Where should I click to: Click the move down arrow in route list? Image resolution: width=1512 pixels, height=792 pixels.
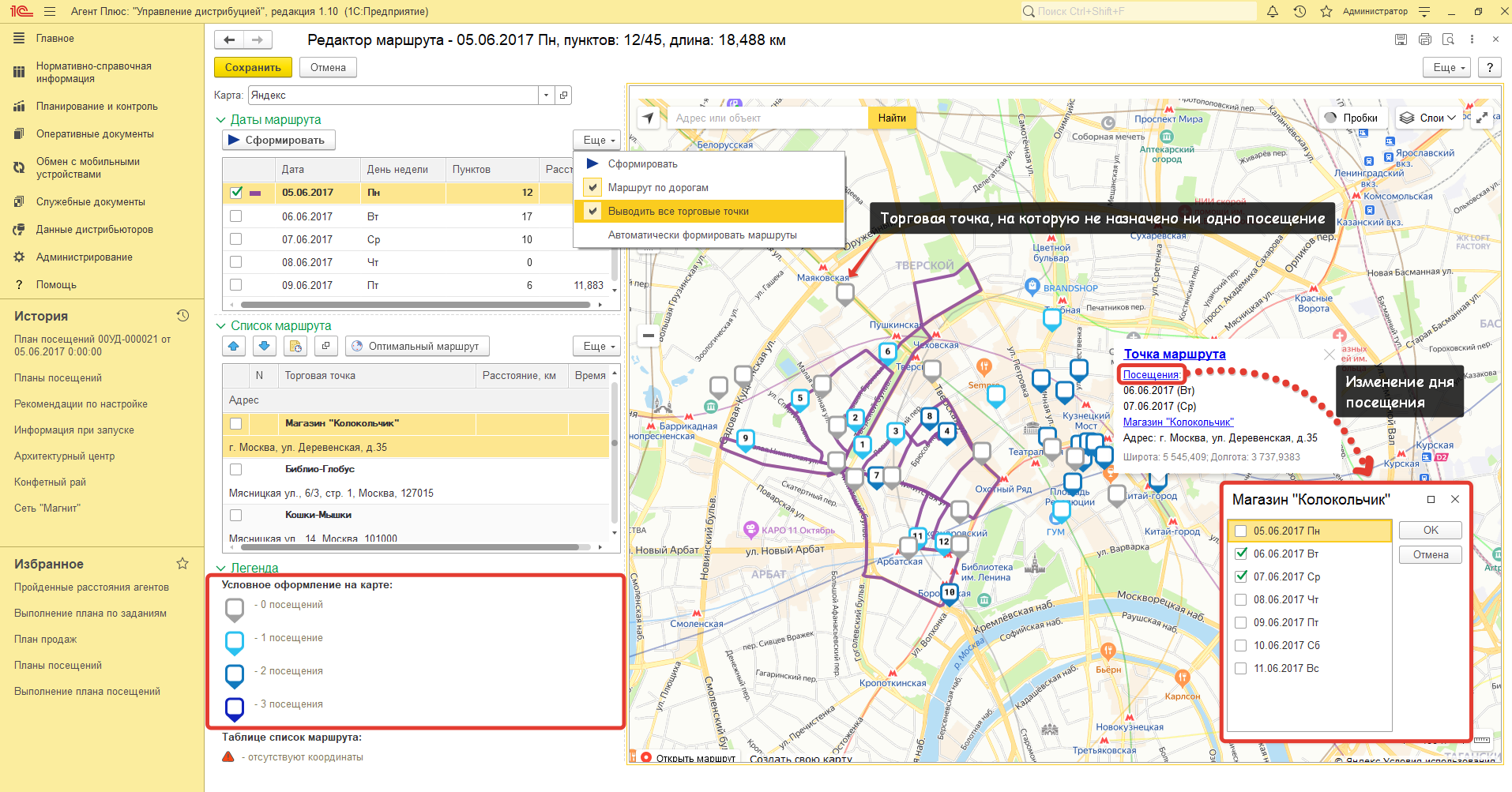[264, 346]
